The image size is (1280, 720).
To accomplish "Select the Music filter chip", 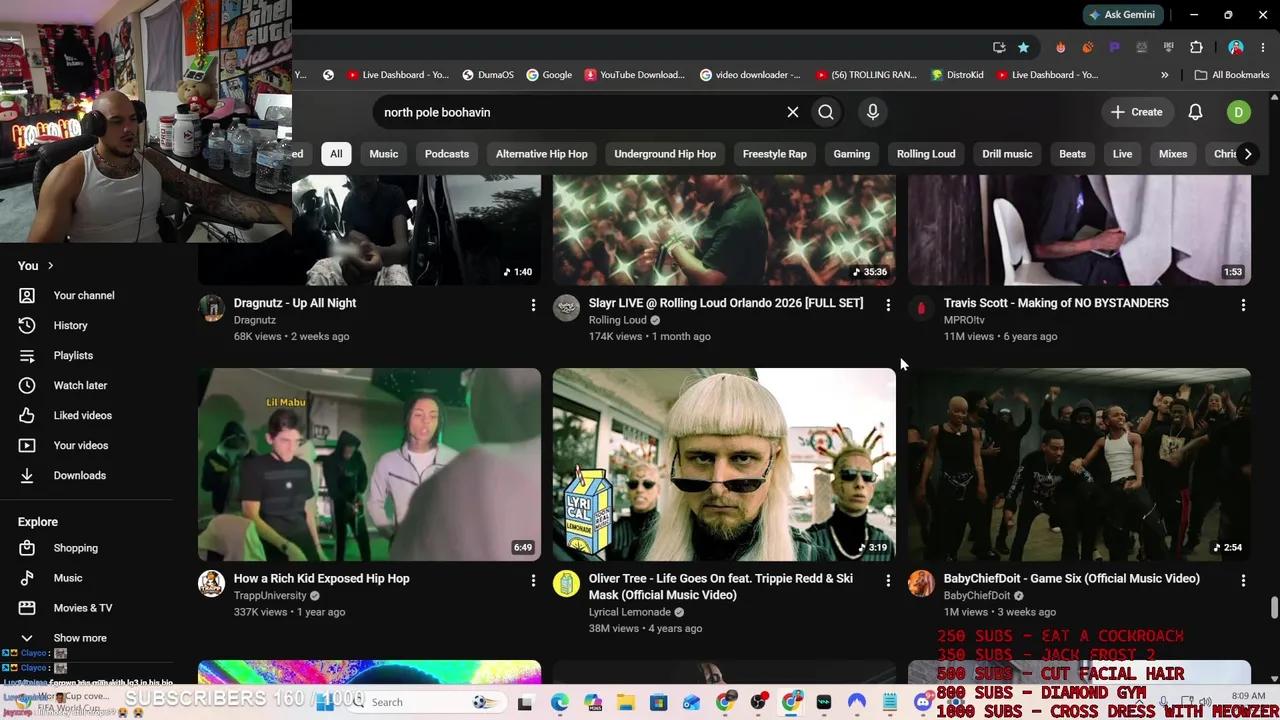I will tap(384, 154).
